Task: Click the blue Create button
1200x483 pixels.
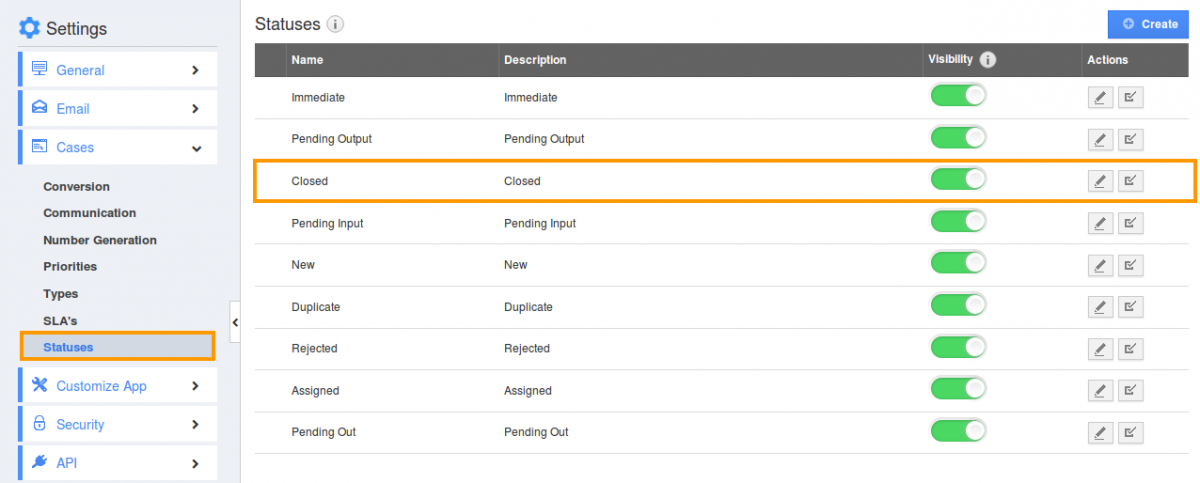Action: point(1149,24)
